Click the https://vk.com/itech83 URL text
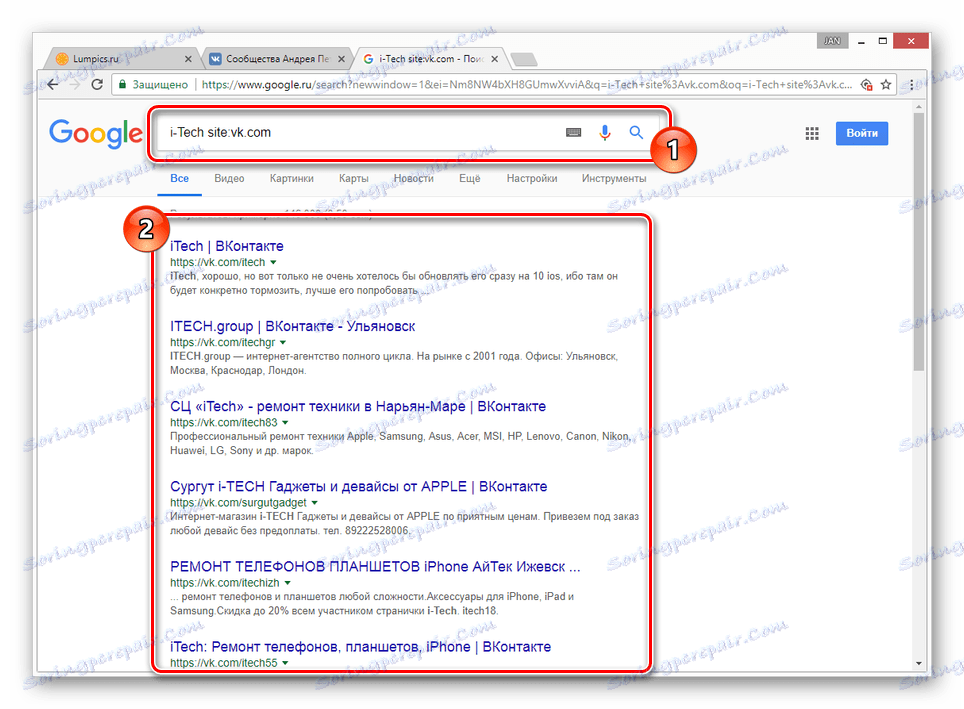The width and height of the screenshot is (964, 709). [x=224, y=423]
